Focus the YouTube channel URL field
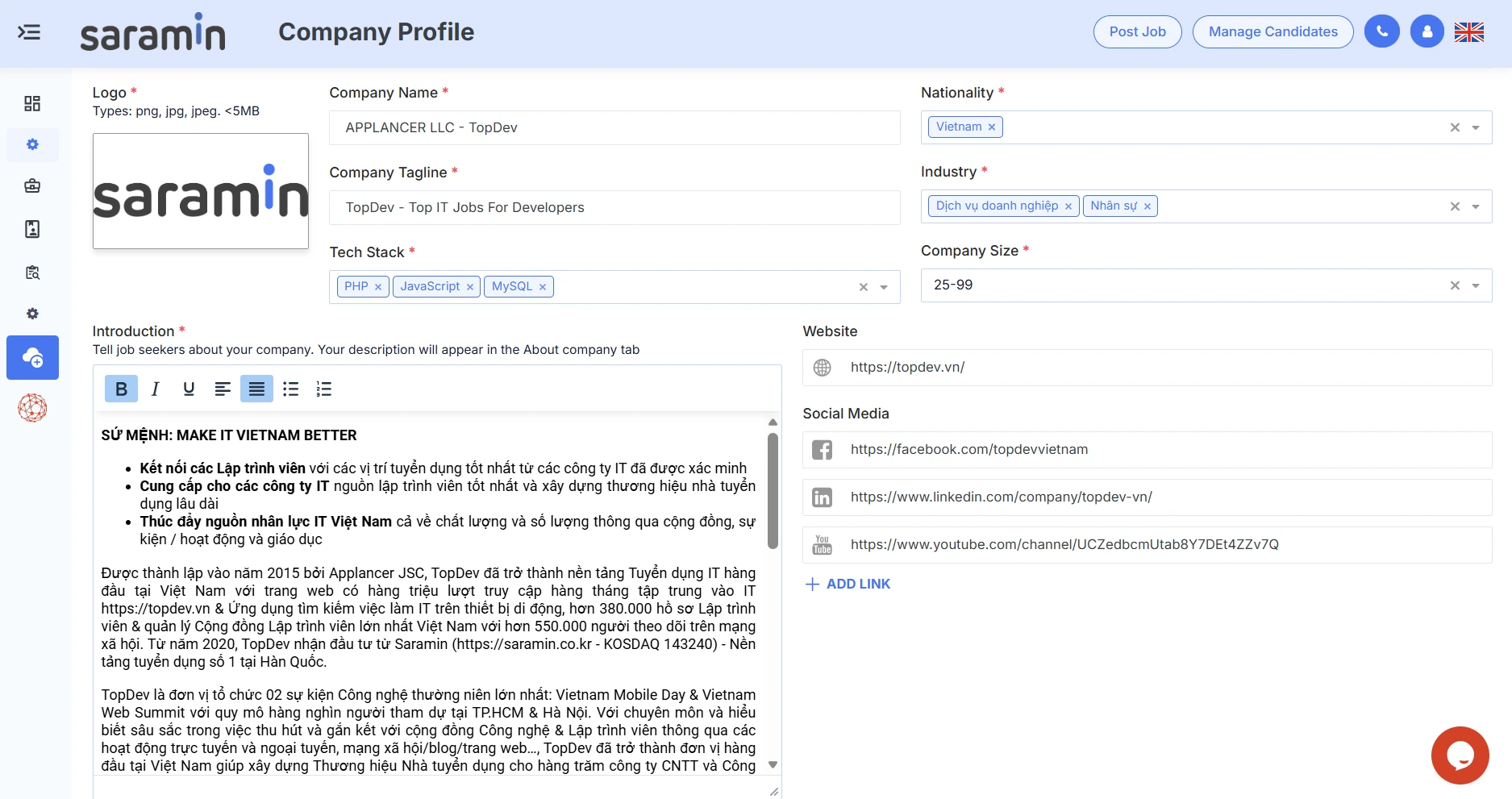The height and width of the screenshot is (799, 1512). point(1148,545)
